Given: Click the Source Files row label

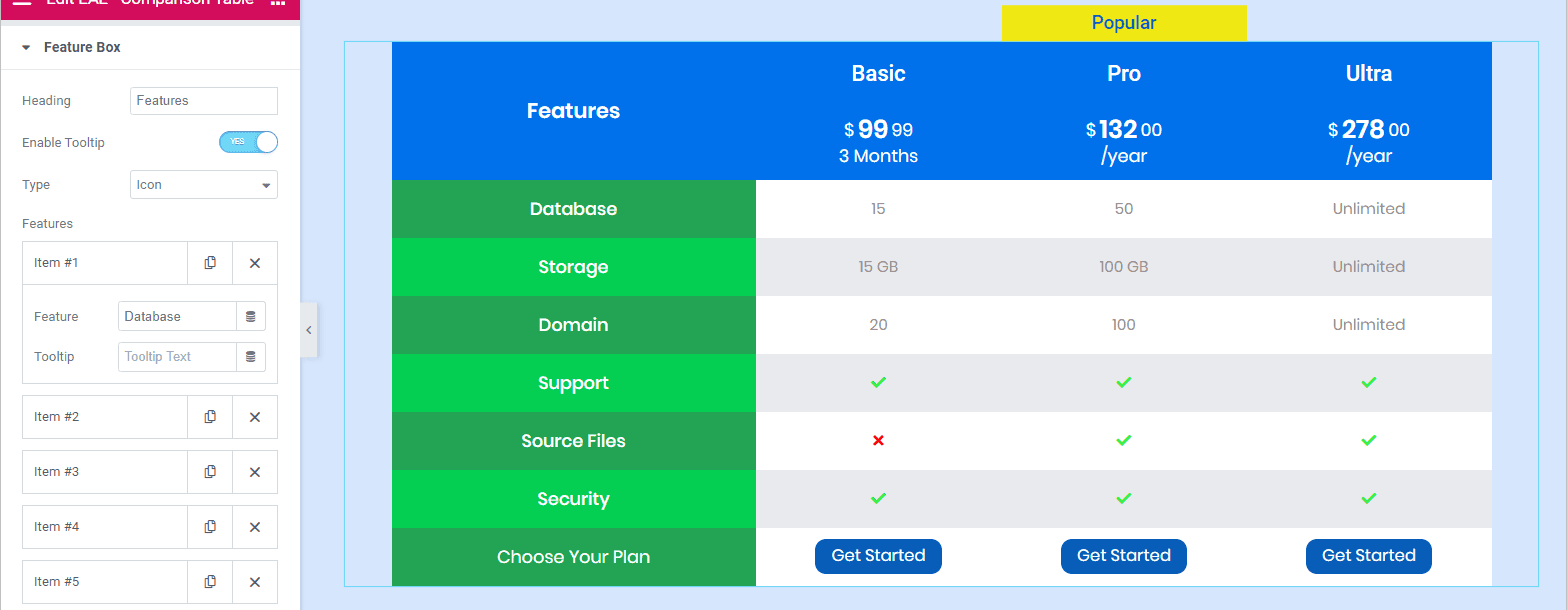Looking at the screenshot, I should (x=573, y=441).
